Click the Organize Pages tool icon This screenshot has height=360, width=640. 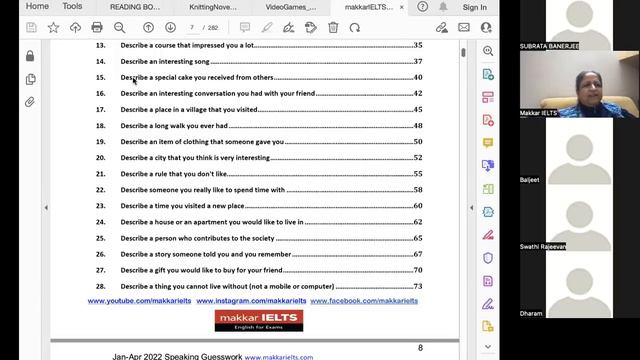click(488, 97)
